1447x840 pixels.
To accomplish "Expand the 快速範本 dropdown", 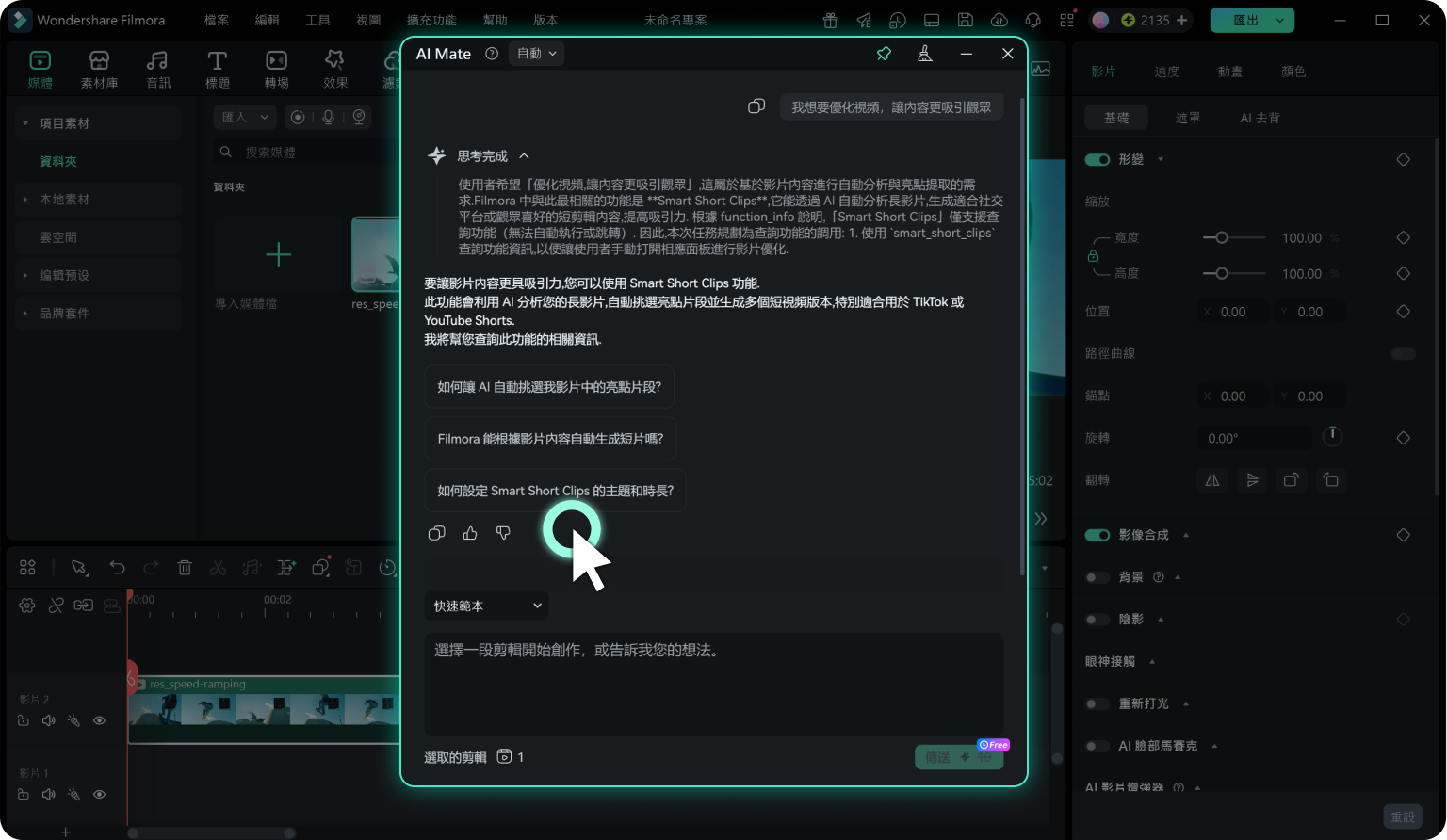I will (x=486, y=606).
